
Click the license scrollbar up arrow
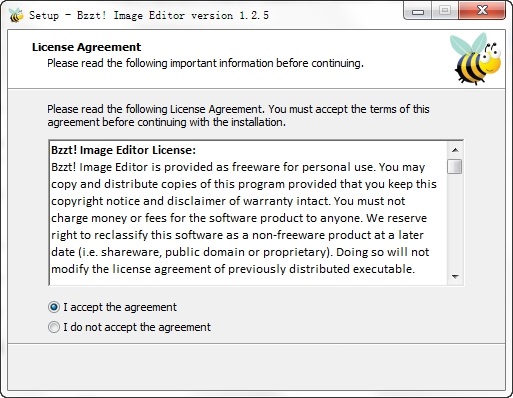455,150
